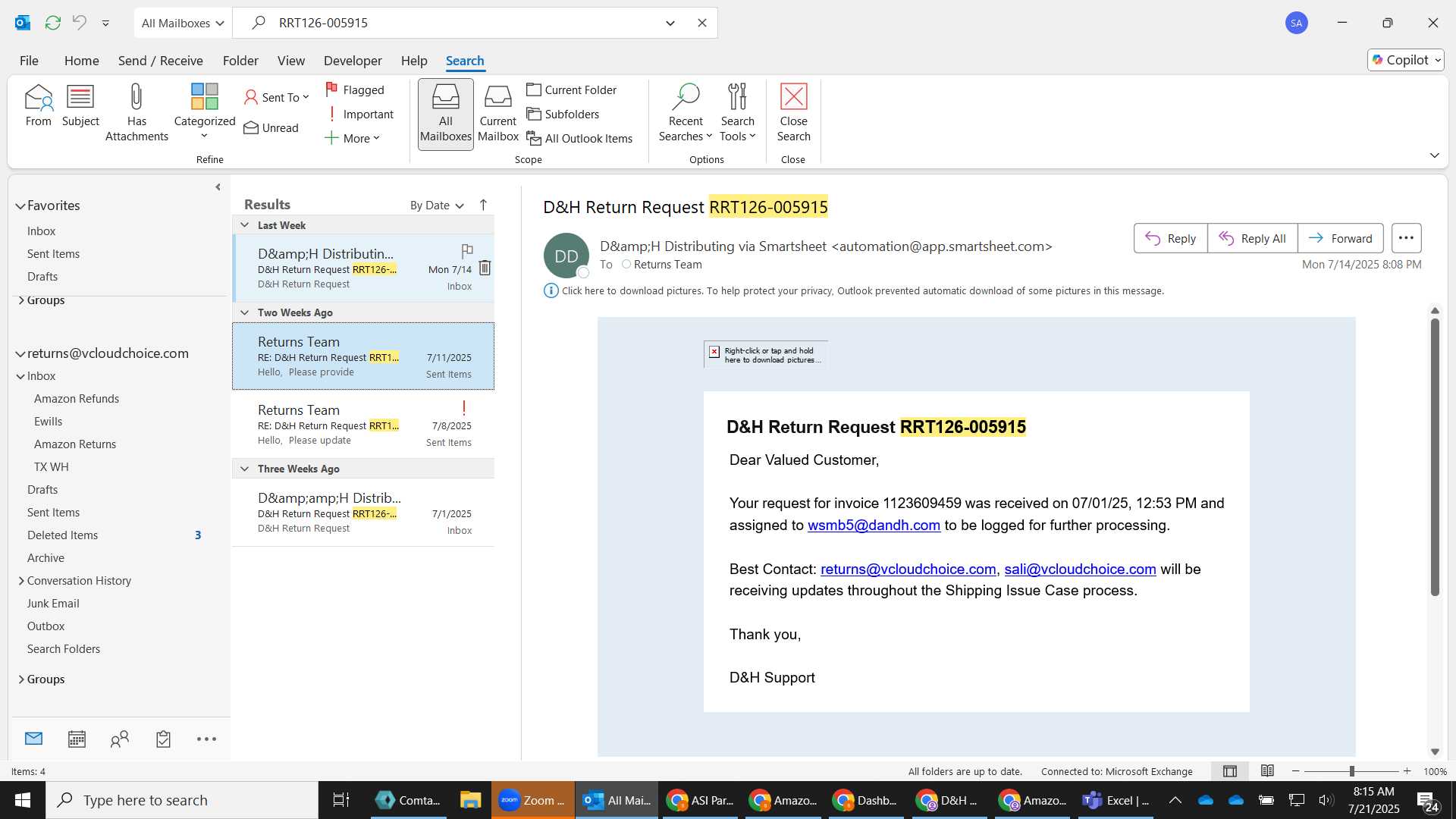
Task: Open more actions ellipsis in reading pane
Action: (1406, 238)
